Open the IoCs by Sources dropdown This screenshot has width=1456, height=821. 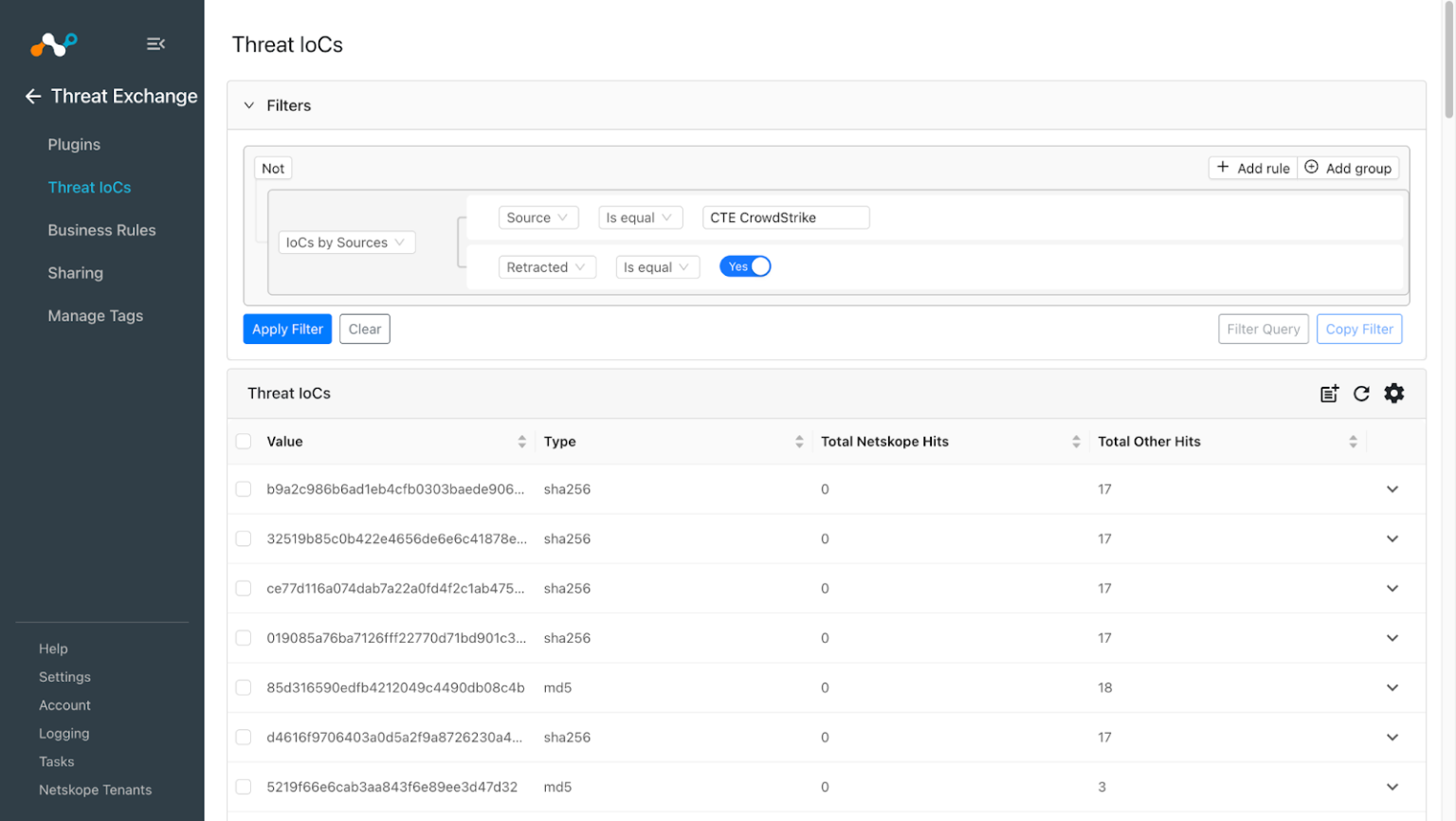(x=346, y=242)
